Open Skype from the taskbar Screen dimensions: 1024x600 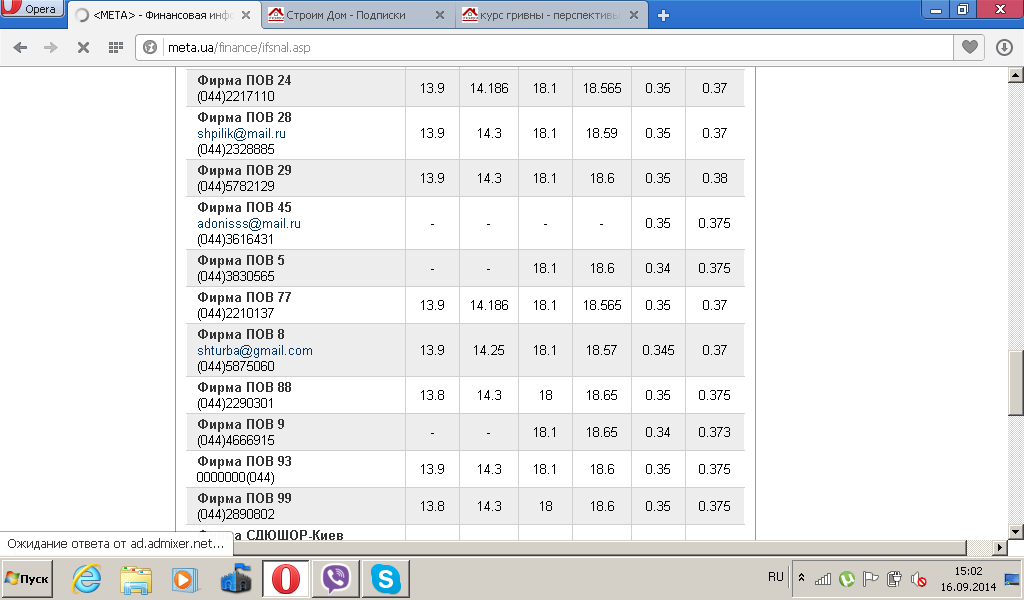(x=385, y=578)
